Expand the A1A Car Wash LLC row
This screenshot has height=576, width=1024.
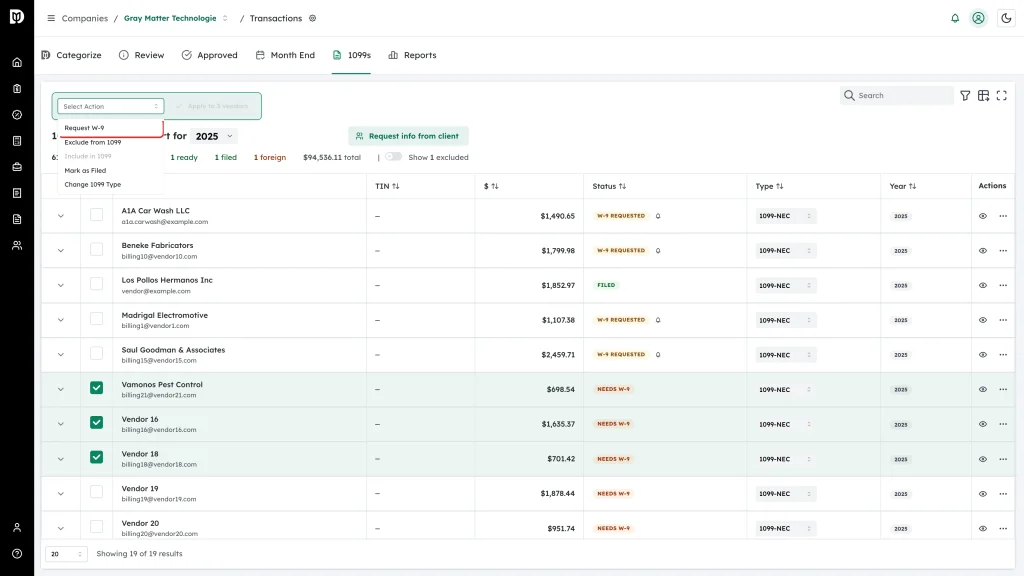pyautogui.click(x=61, y=216)
